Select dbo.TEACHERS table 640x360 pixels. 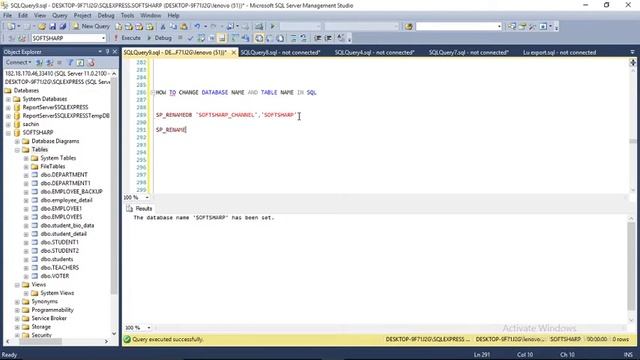pos(60,268)
